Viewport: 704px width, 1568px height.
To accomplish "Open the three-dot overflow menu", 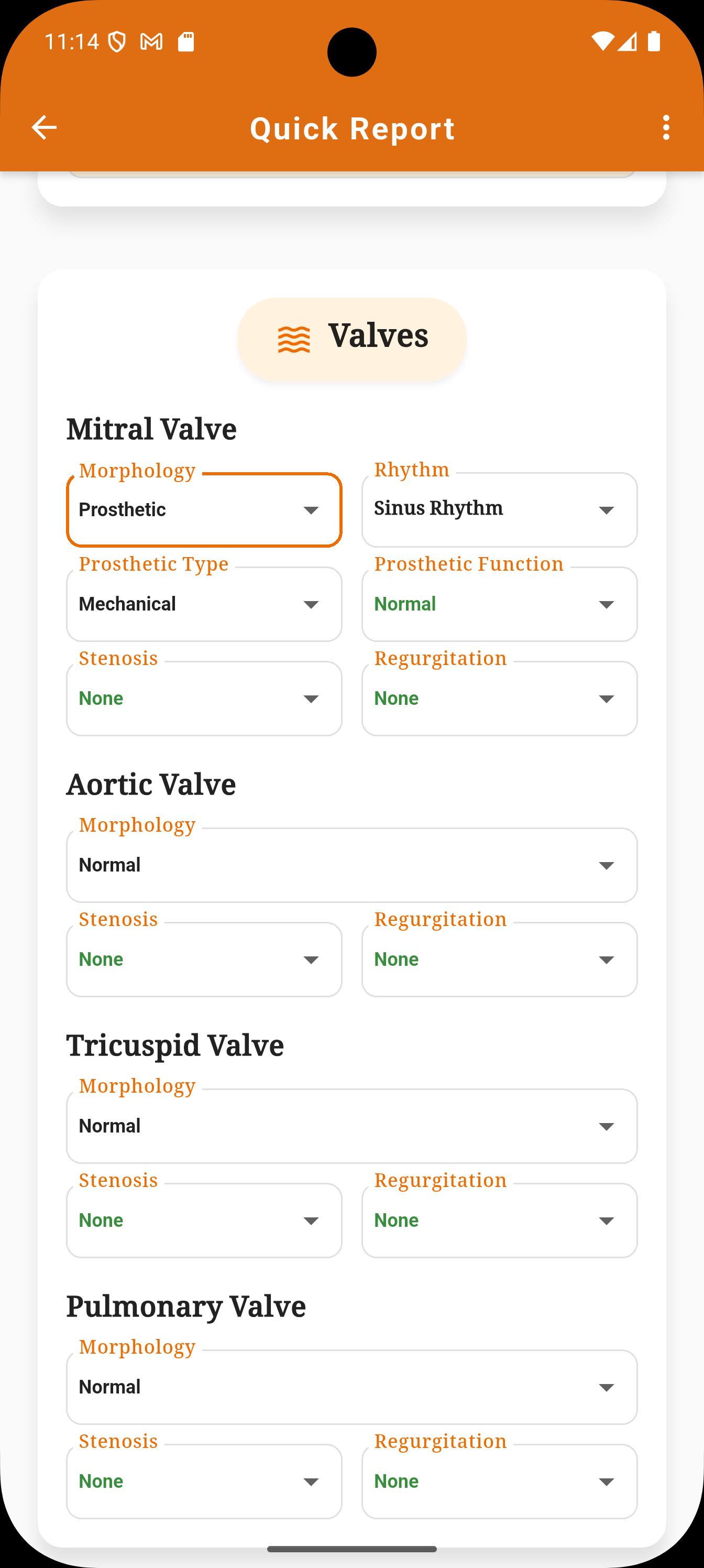I will click(666, 128).
